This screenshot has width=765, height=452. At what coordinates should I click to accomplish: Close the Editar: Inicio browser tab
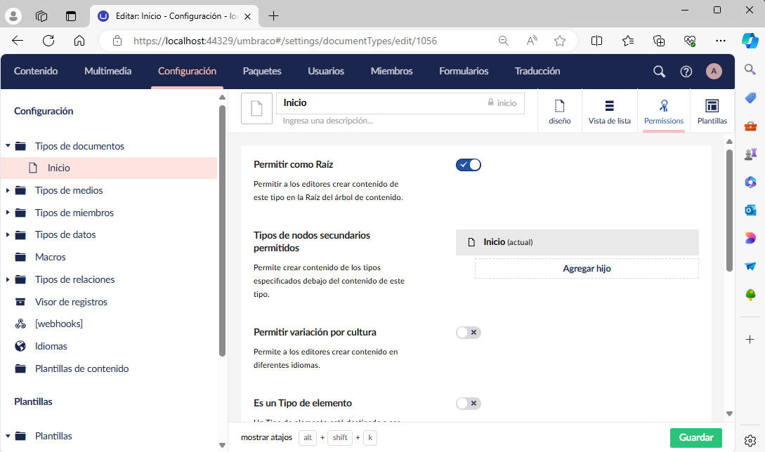click(x=247, y=16)
